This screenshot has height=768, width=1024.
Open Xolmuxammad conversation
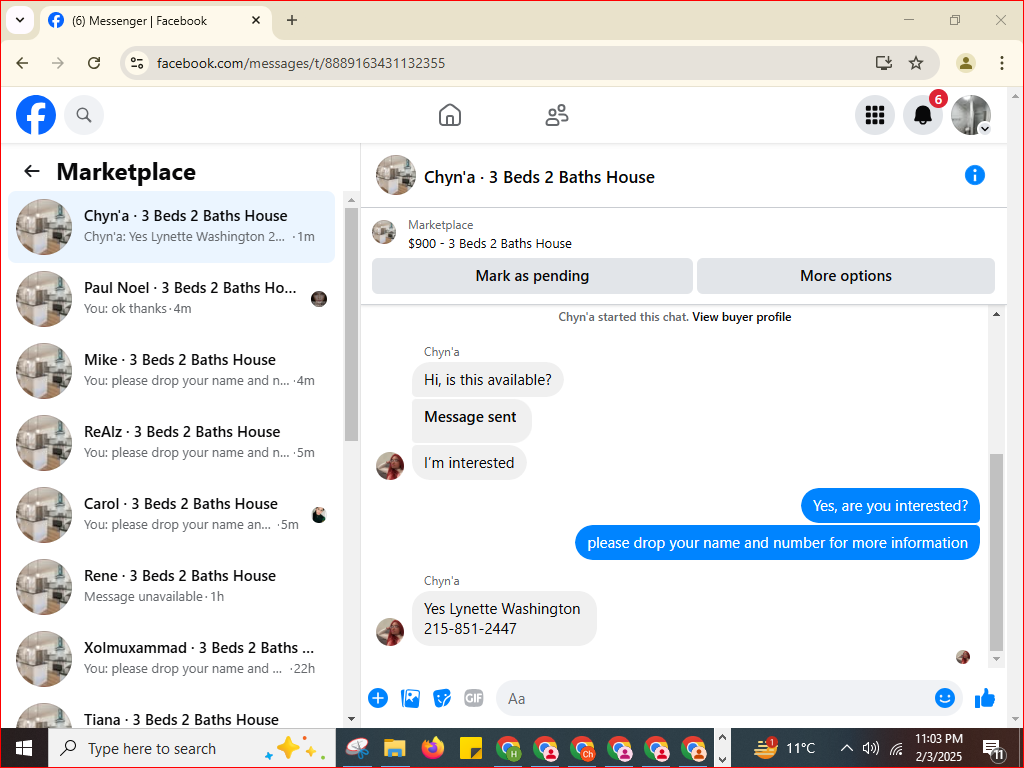pyautogui.click(x=172, y=658)
